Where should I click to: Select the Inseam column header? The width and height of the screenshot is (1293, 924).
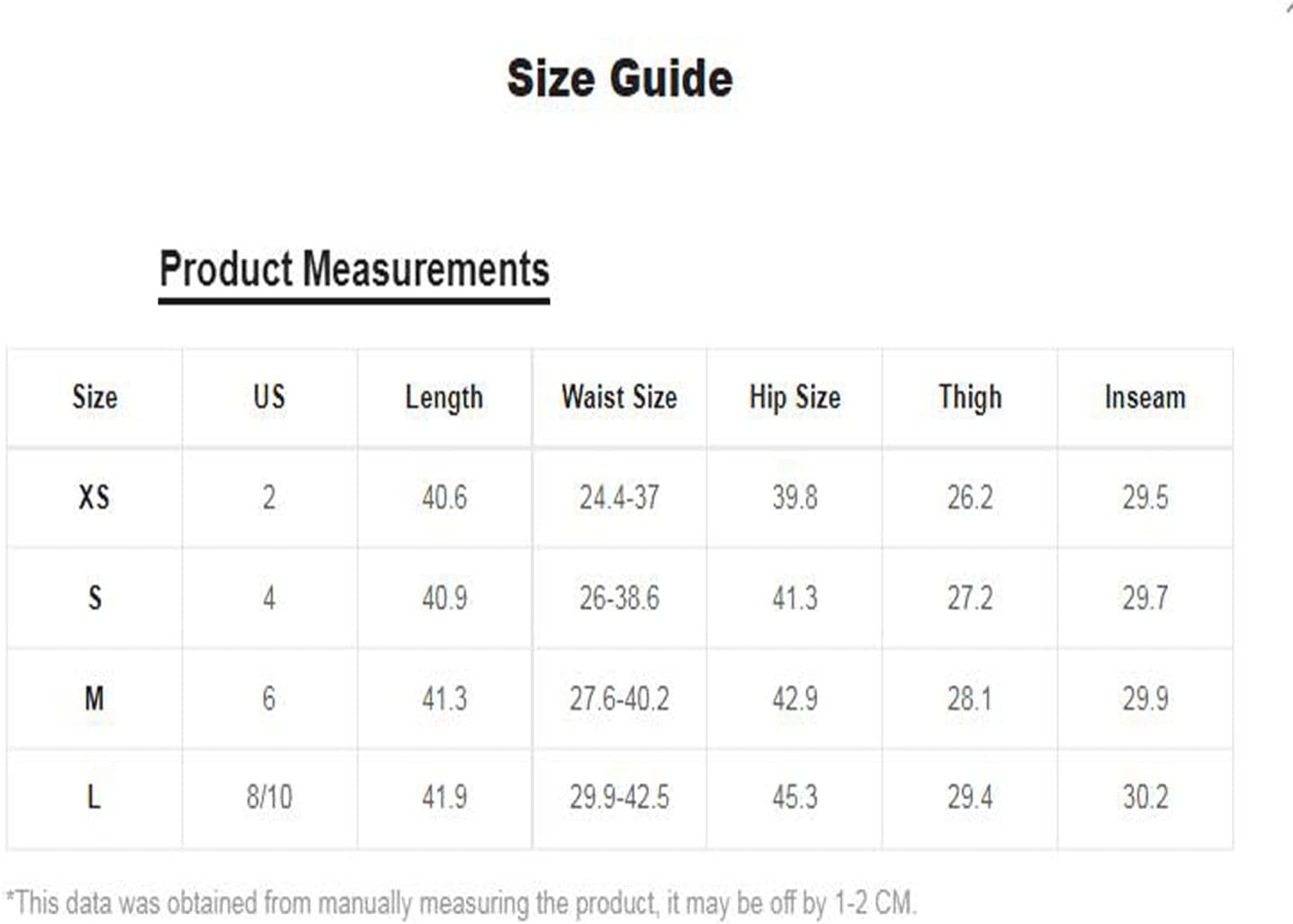pos(1145,398)
